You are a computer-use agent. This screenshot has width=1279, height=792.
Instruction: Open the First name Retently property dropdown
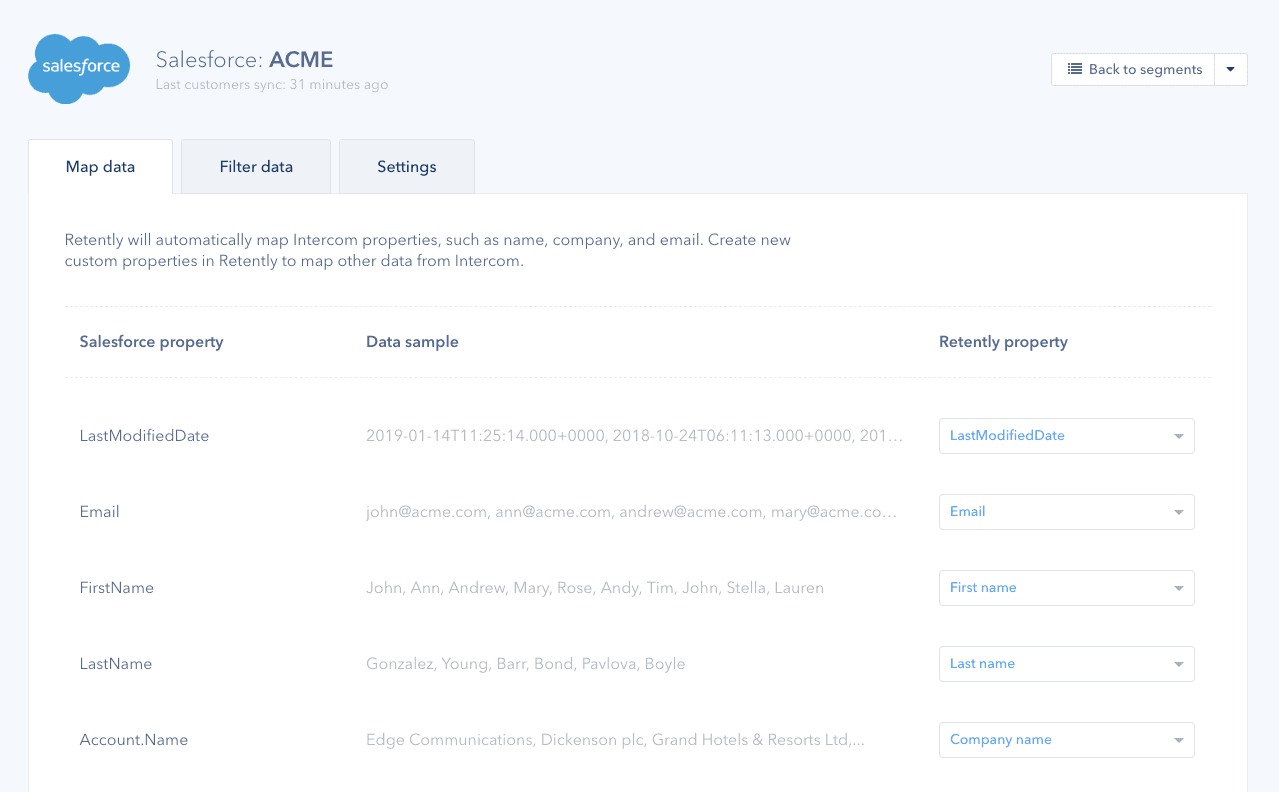tap(1067, 588)
